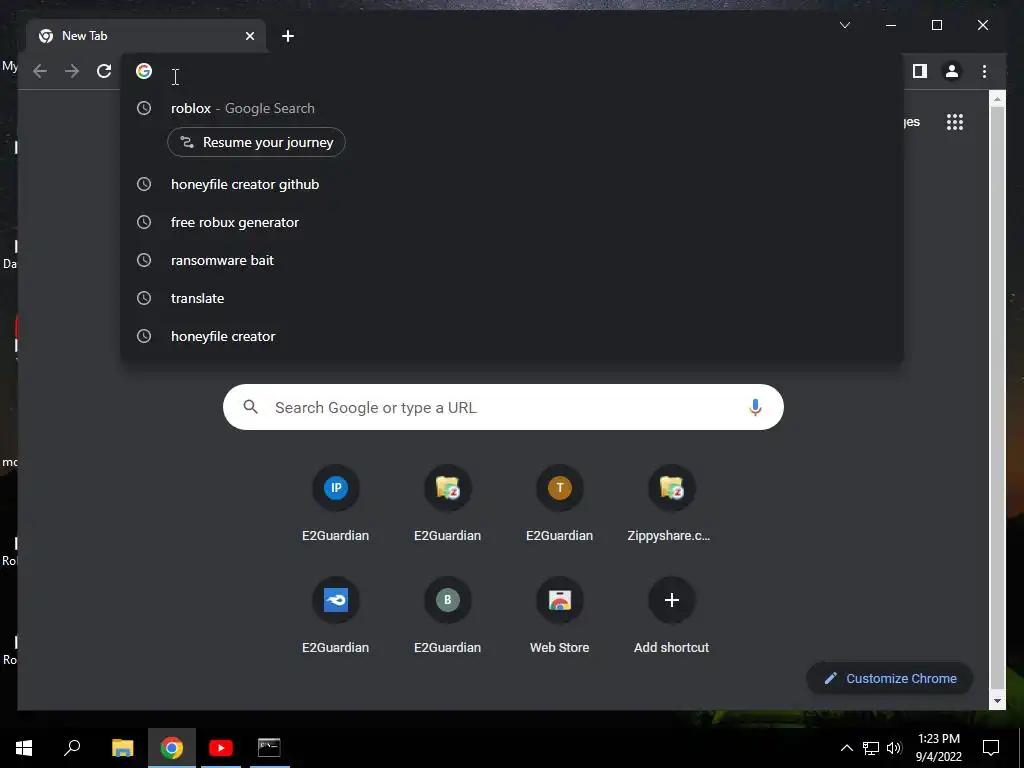Open the blue arrow E2Guardian shortcut

336,615
